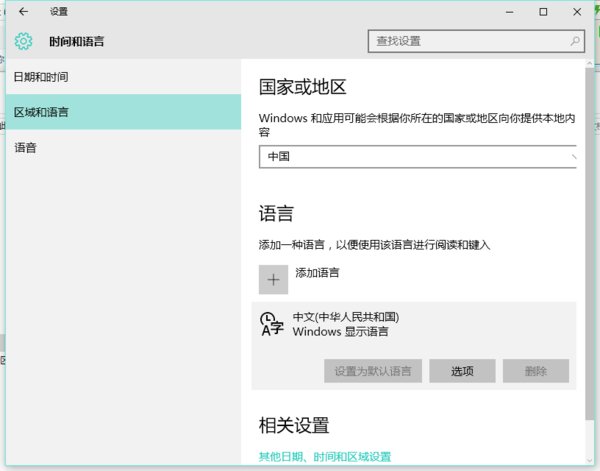Minimize the Settings window
600x471 pixels.
509,12
